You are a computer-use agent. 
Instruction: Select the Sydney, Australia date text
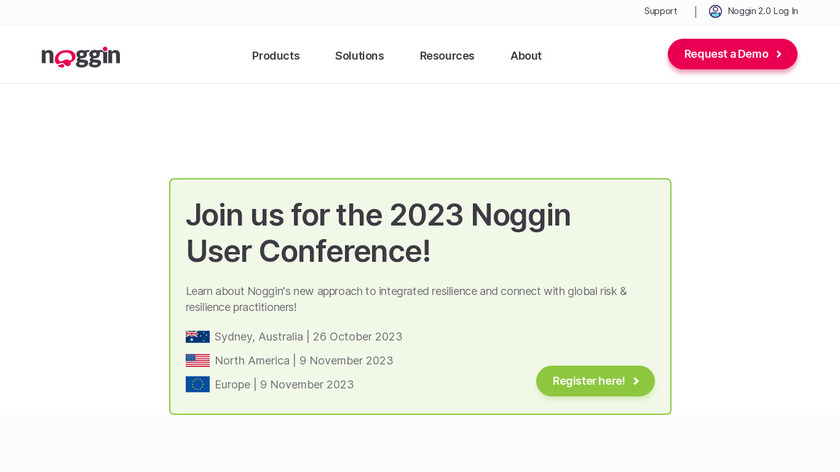(x=308, y=337)
